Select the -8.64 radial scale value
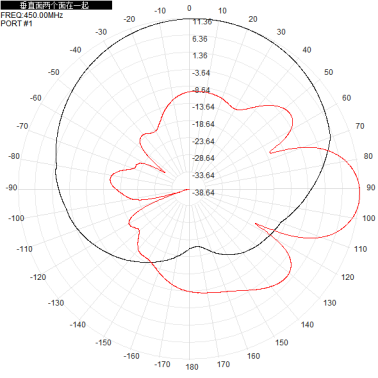The width and height of the screenshot is (378, 378). point(201,90)
